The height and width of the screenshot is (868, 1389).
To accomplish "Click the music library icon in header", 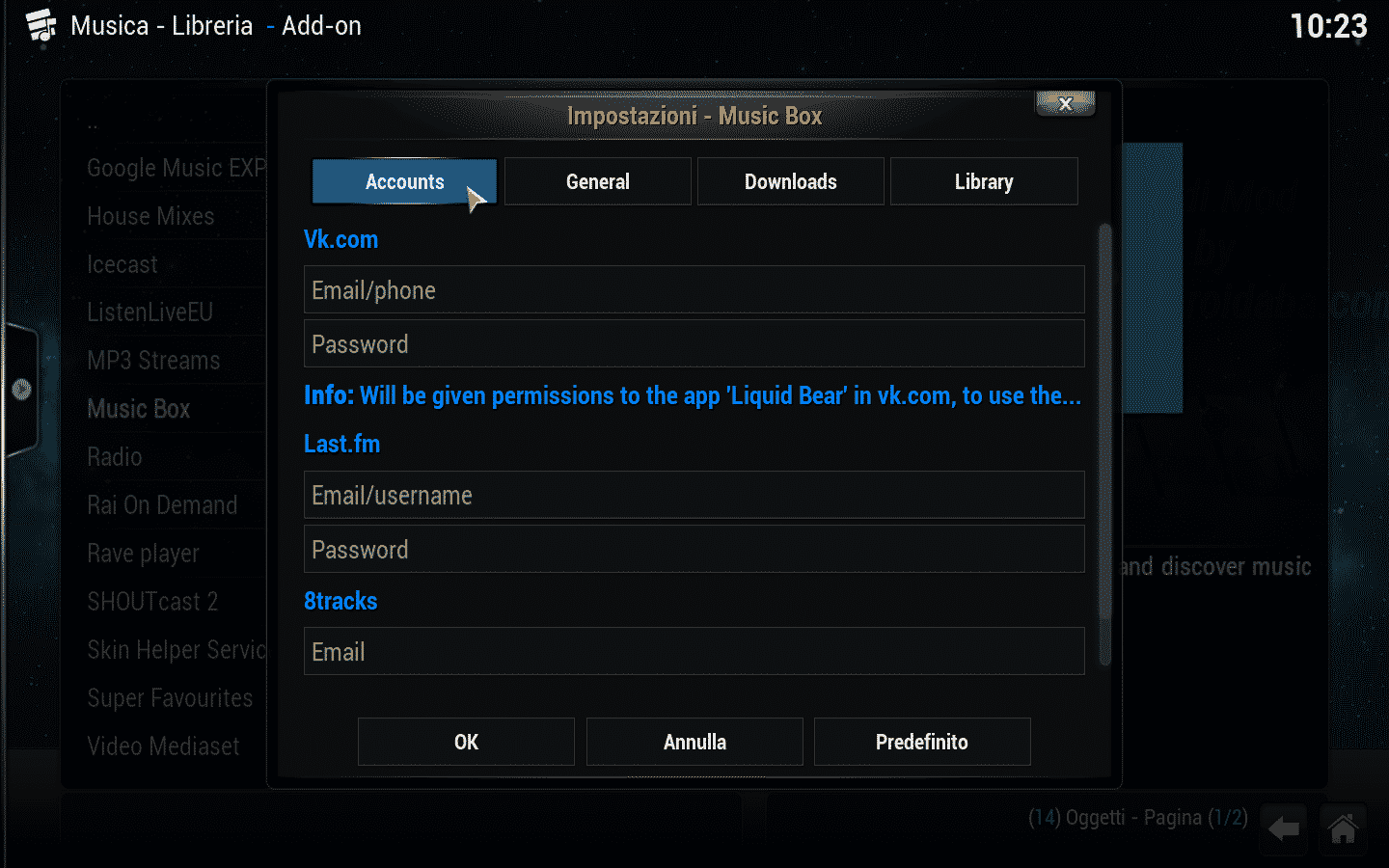I will click(x=41, y=25).
